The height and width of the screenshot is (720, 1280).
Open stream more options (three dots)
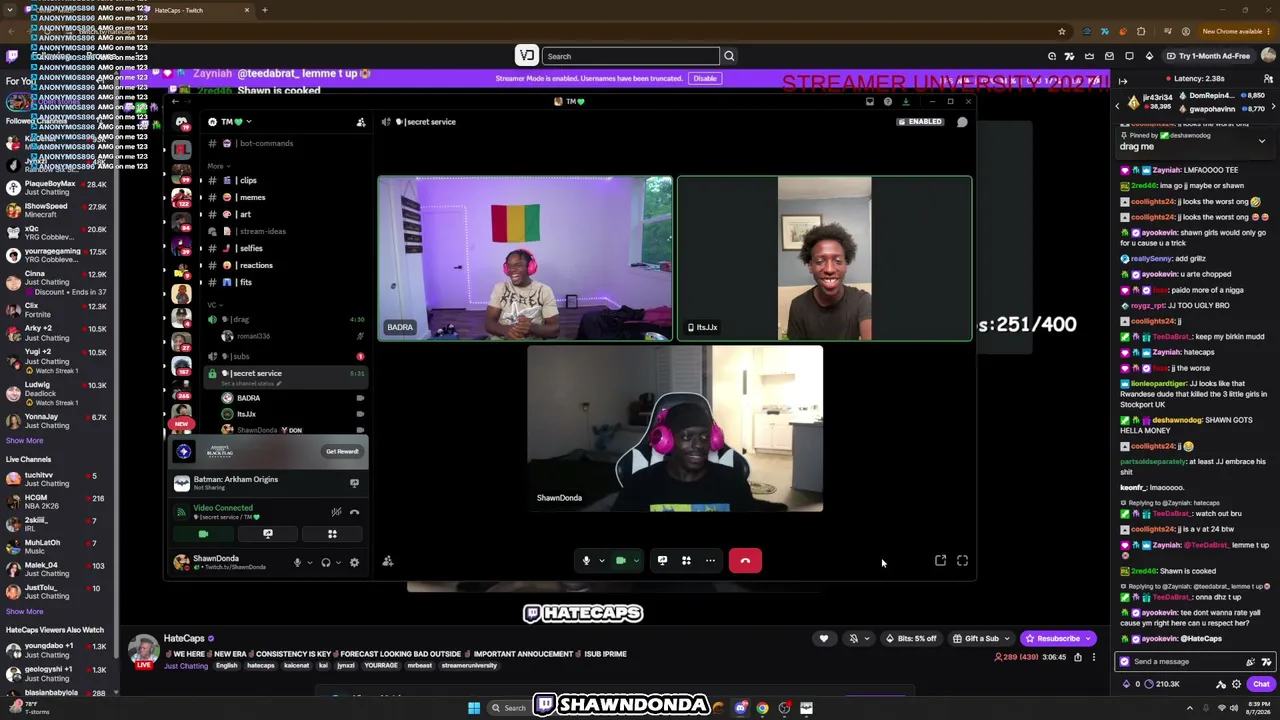(x=1093, y=657)
